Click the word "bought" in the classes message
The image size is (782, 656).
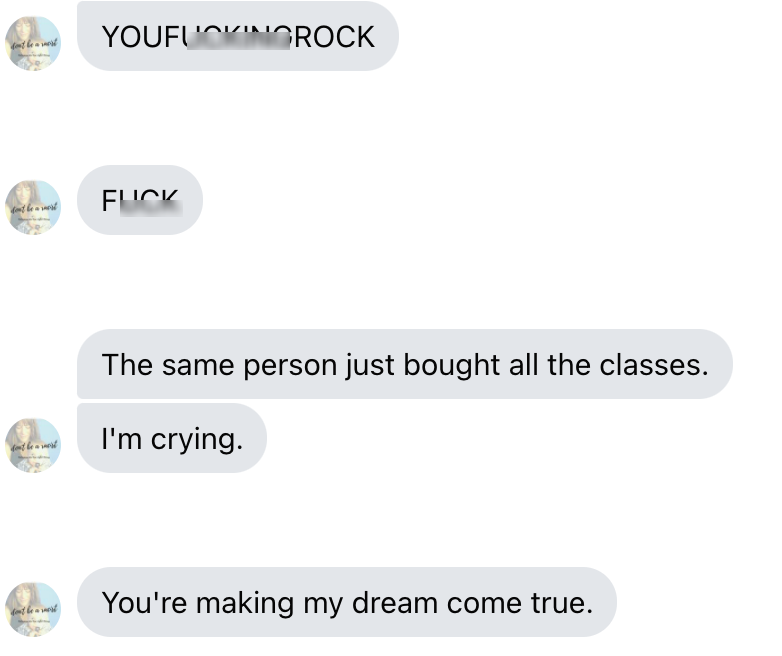(451, 366)
